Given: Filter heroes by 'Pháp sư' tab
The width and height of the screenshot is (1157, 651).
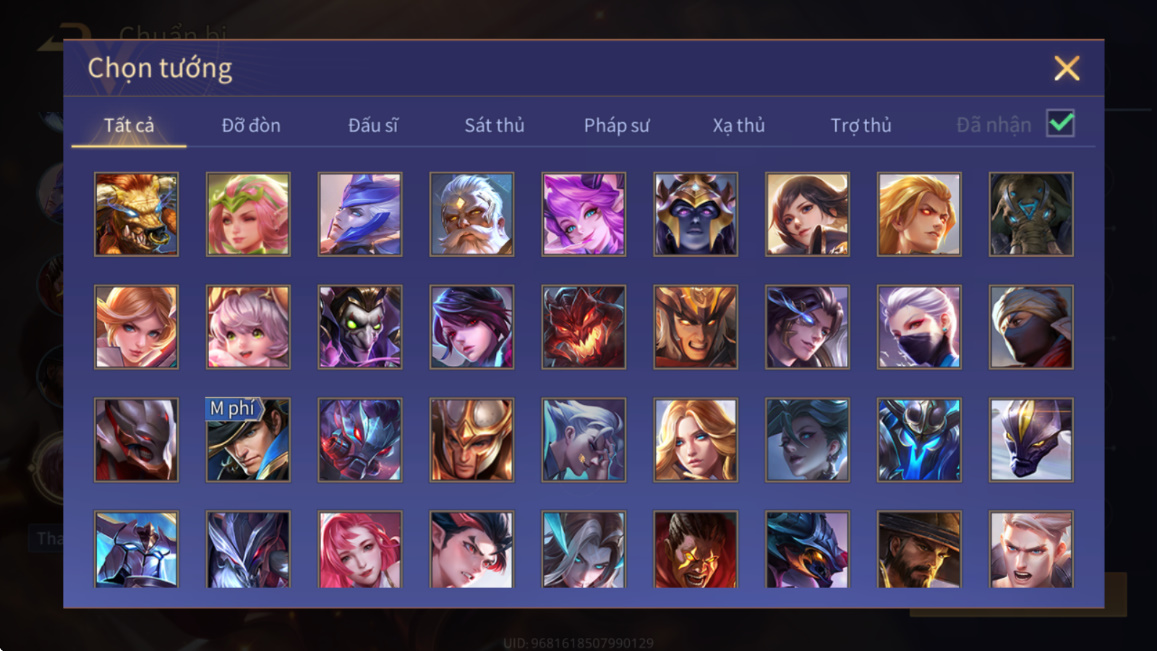Looking at the screenshot, I should click(x=616, y=125).
